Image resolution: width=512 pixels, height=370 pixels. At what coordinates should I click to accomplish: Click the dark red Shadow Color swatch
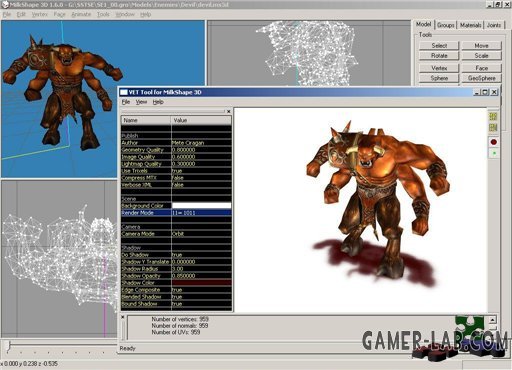[x=201, y=283]
